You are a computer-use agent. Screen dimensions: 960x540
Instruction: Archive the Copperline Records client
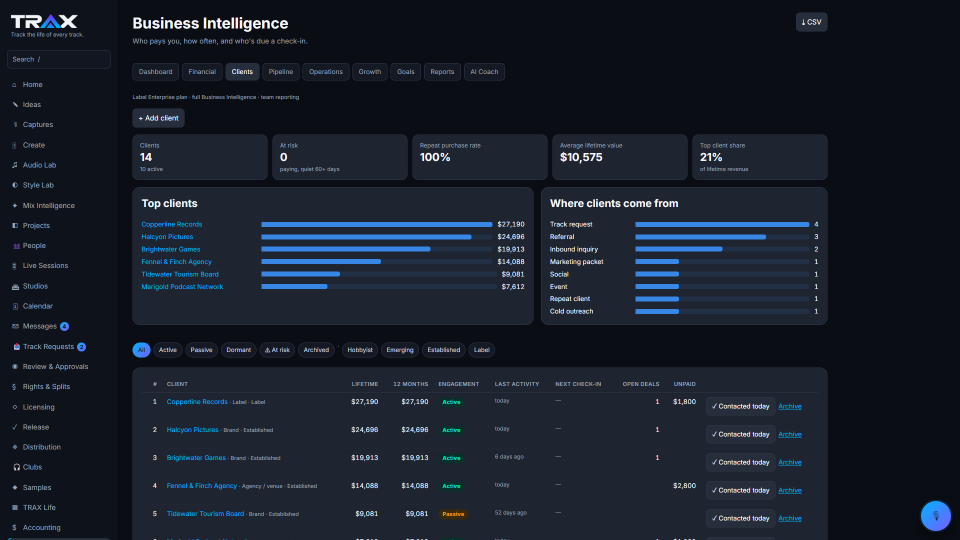pos(790,407)
